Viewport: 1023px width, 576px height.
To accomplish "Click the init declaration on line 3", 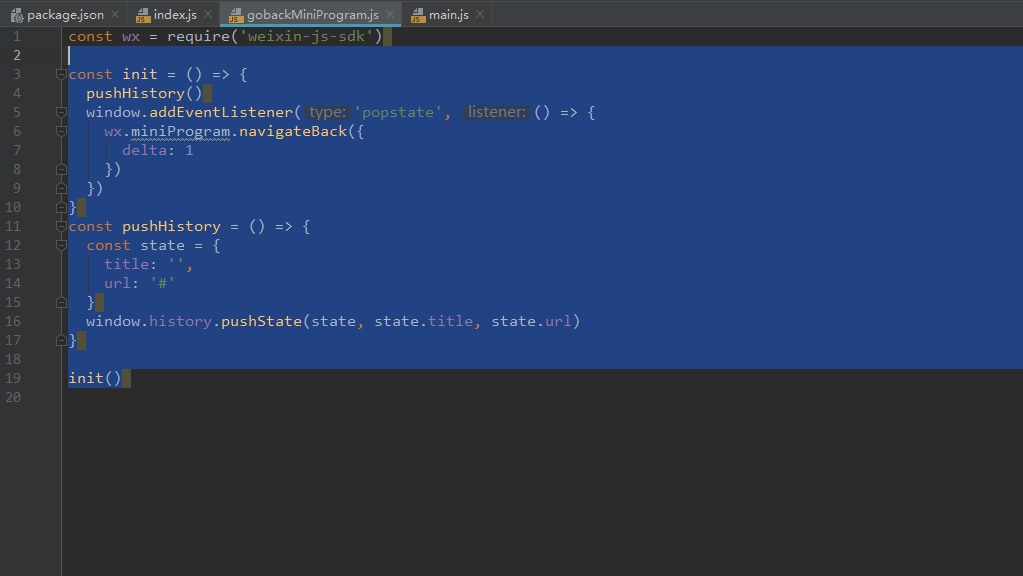I will click(140, 74).
